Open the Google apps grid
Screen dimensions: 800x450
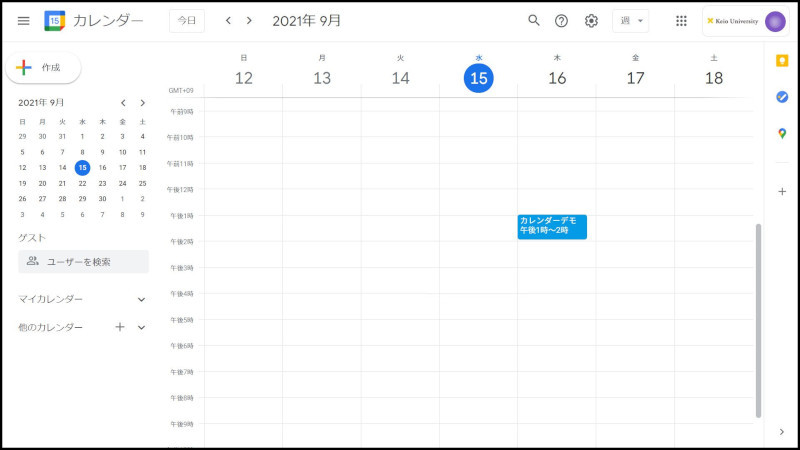[x=681, y=21]
